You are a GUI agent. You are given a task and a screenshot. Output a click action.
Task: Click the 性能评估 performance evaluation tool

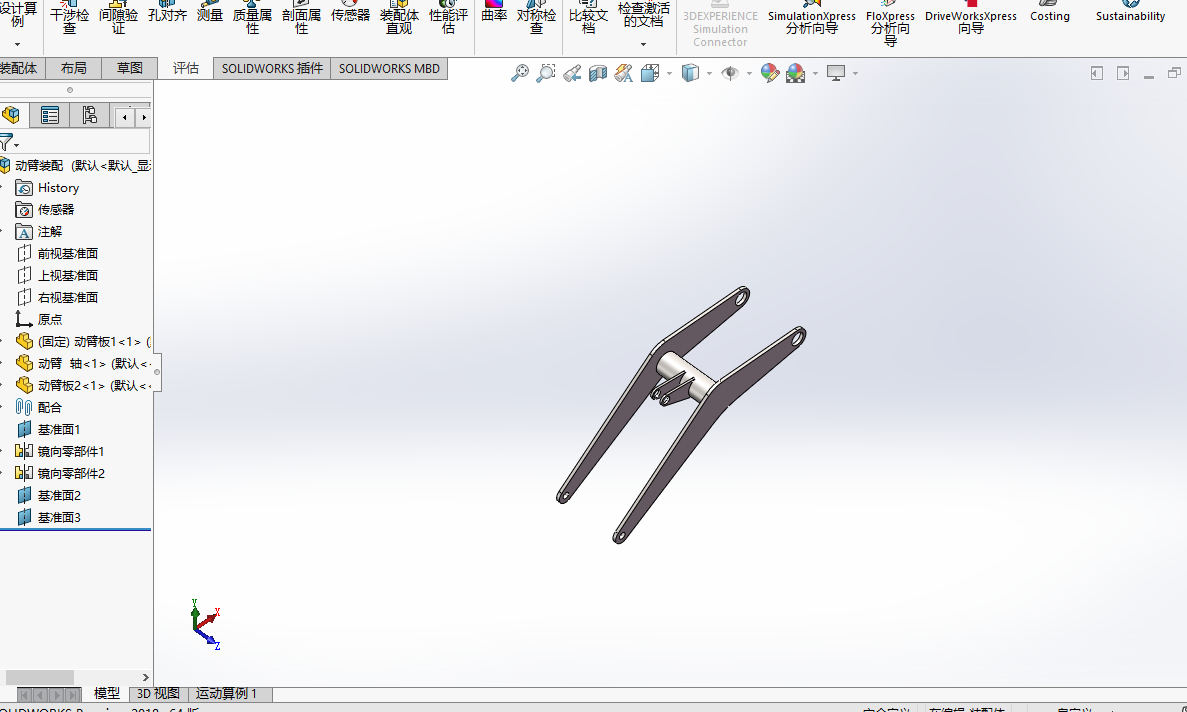pyautogui.click(x=448, y=18)
